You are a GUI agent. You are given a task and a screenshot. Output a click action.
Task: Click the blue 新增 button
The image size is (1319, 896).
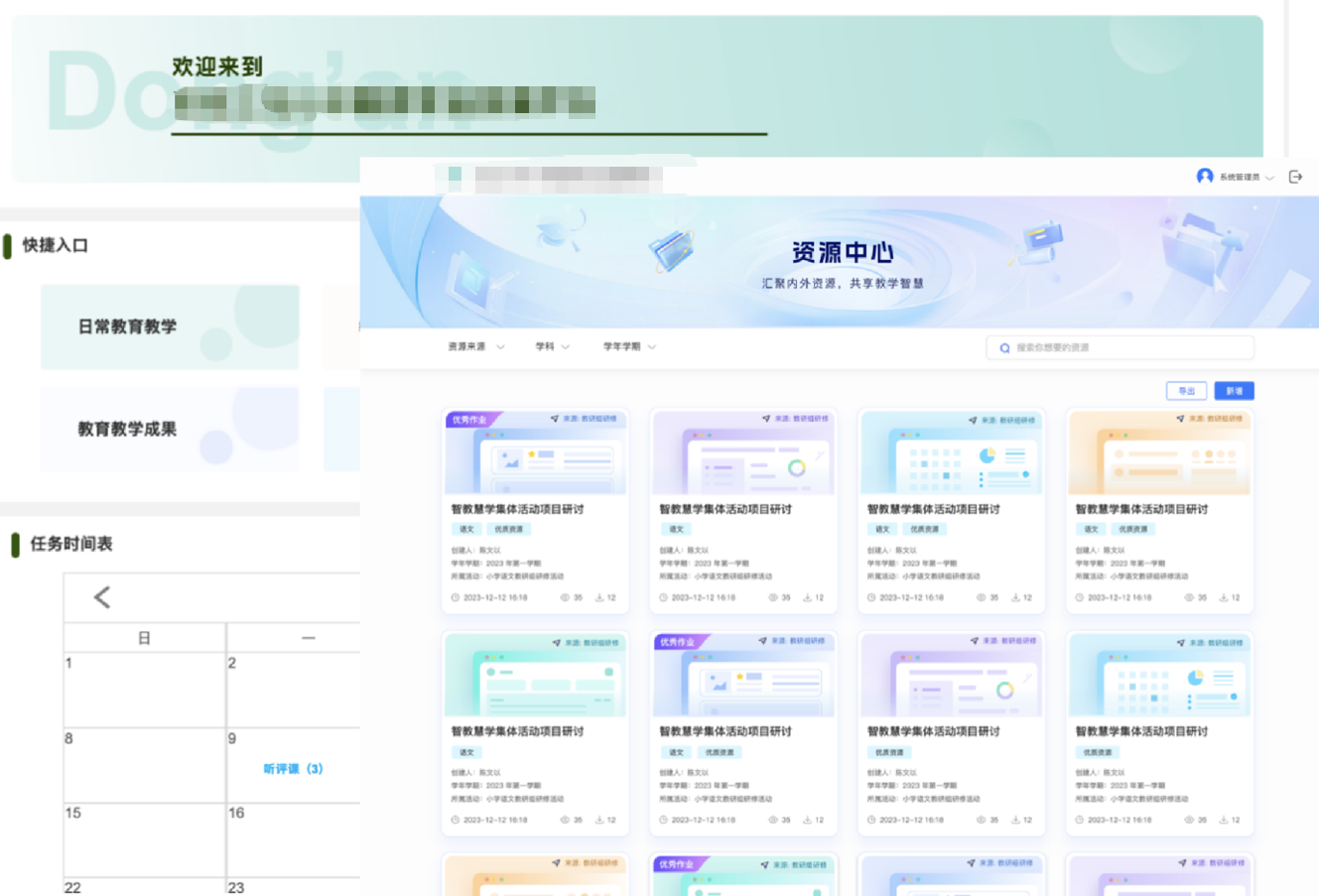tap(1235, 391)
